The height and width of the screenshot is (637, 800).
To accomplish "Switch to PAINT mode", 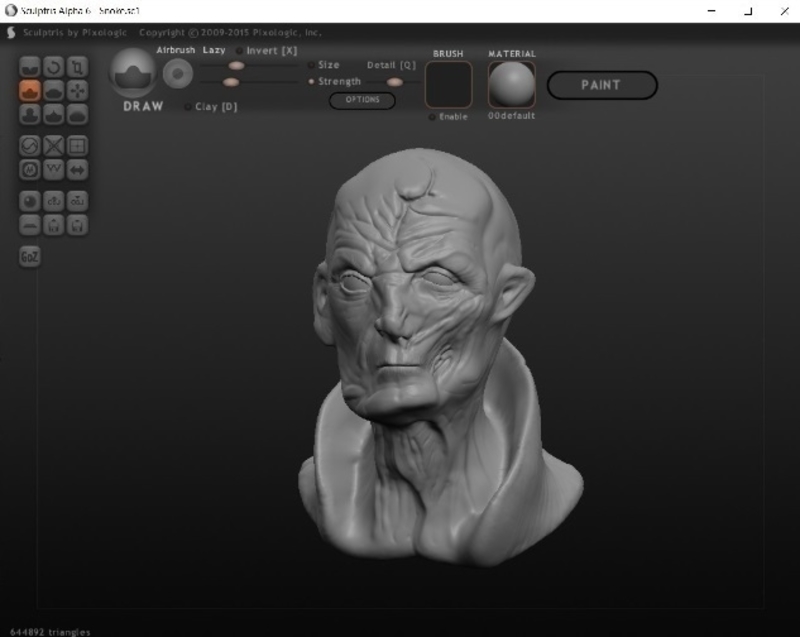I will pos(602,85).
